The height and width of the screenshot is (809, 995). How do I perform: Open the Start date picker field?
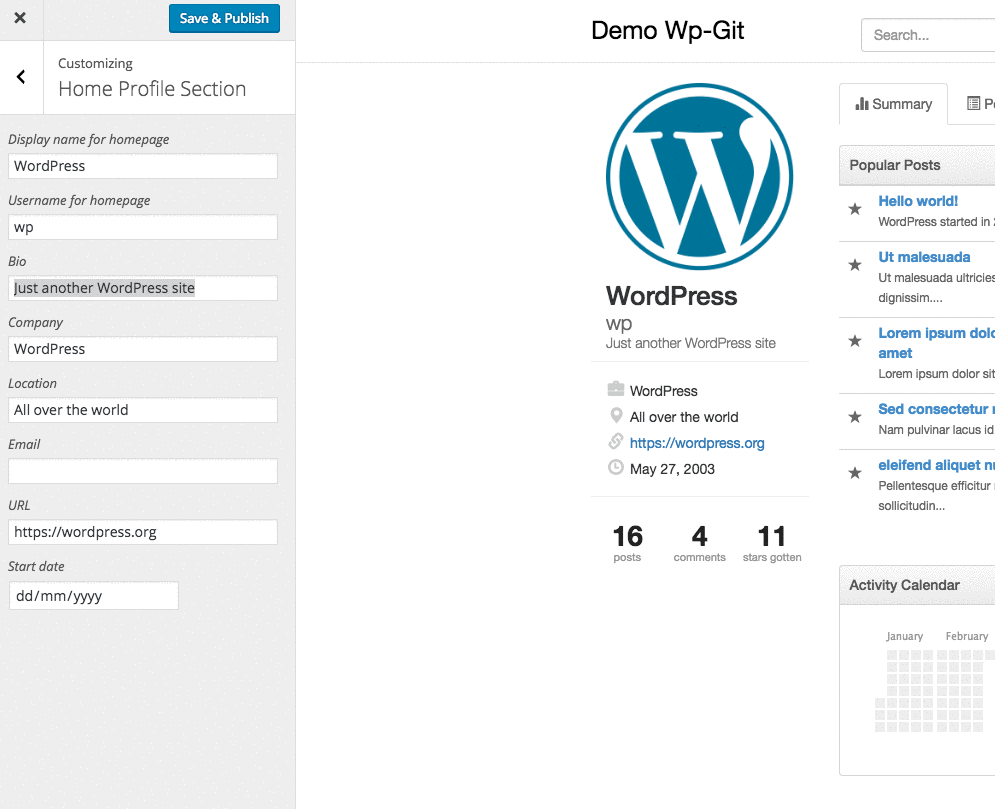[94, 596]
